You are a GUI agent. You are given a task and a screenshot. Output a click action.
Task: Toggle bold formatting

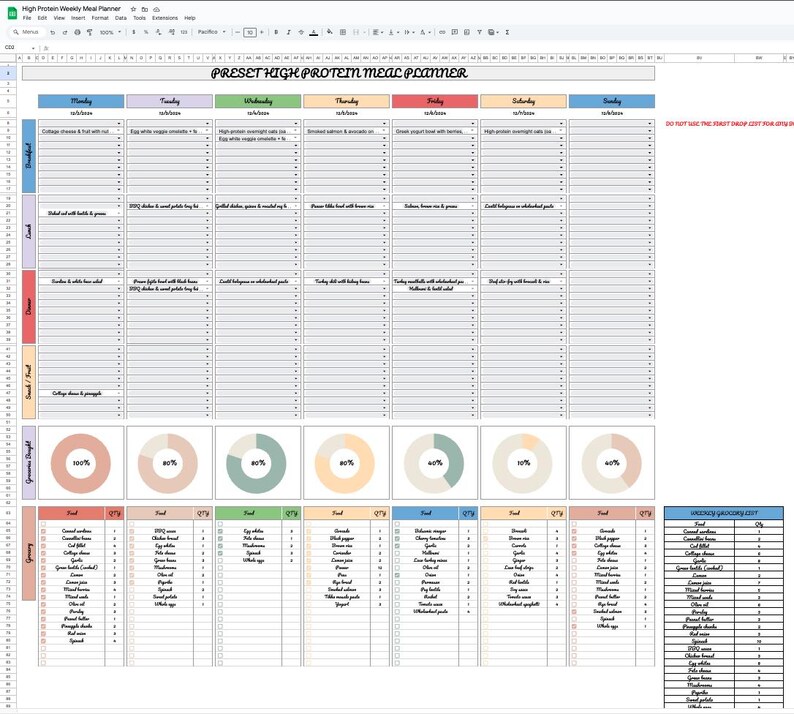coord(276,32)
